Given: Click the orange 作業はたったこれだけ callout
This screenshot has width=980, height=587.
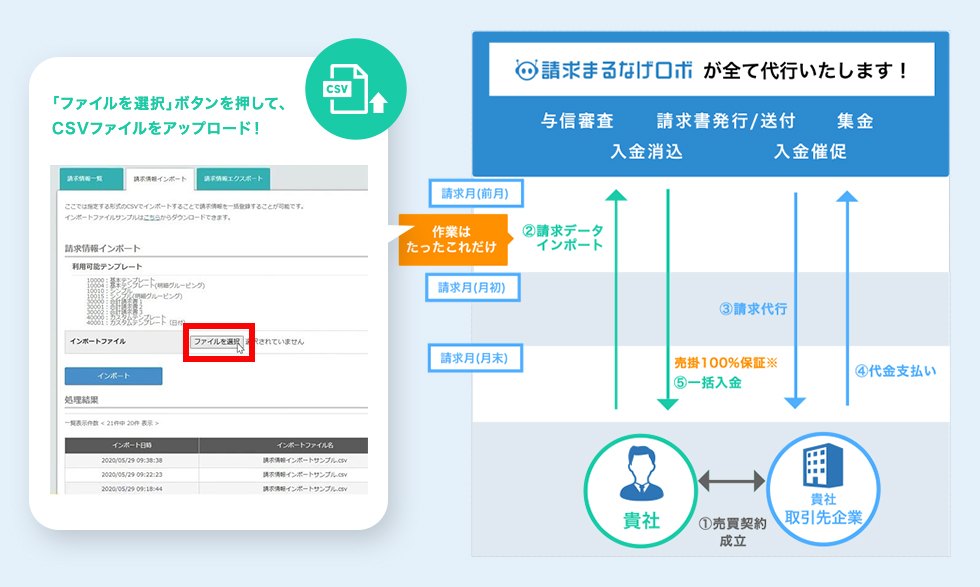Looking at the screenshot, I should (x=452, y=239).
